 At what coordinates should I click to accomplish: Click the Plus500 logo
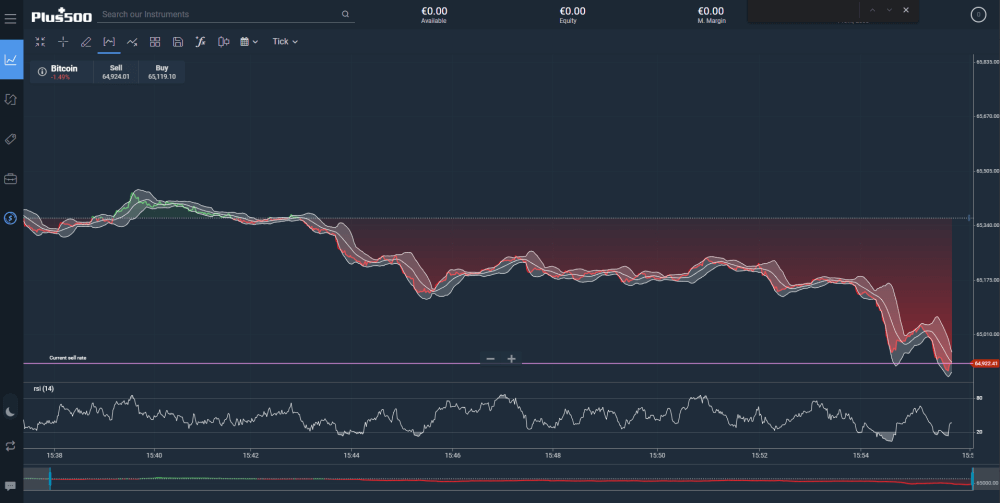[62, 15]
